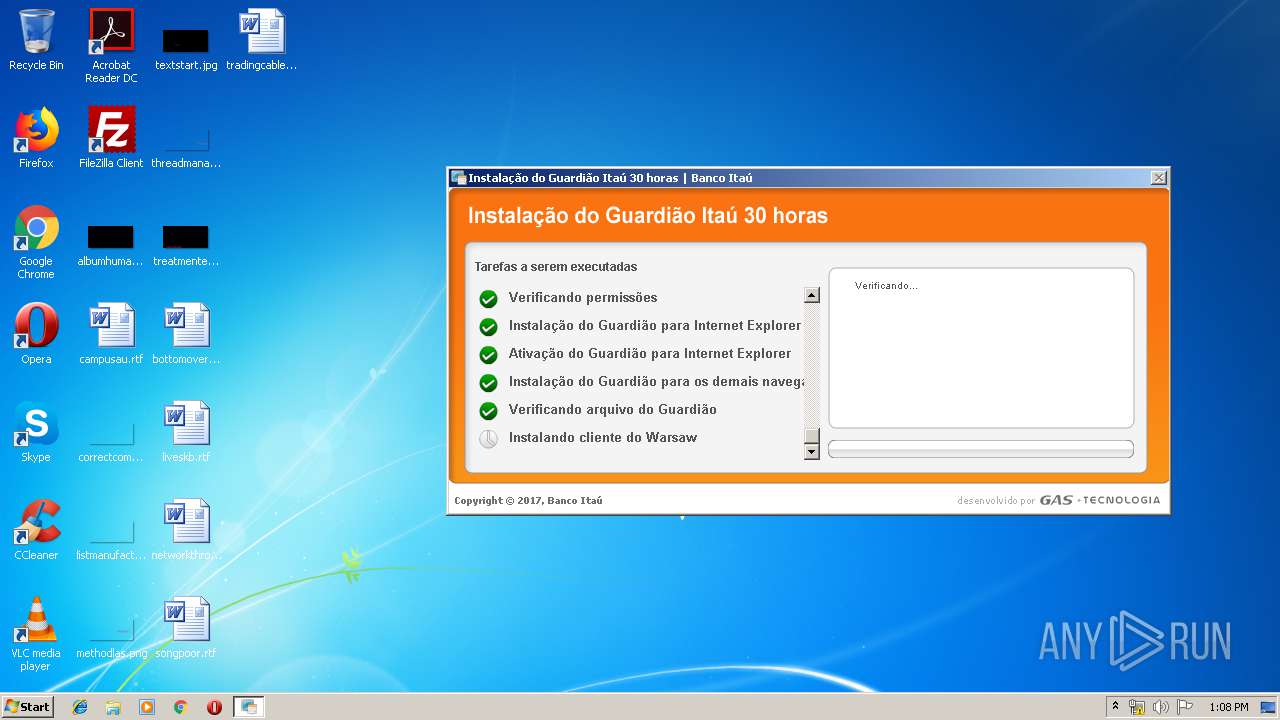Select songpoor.rtf document icon

pos(186,628)
